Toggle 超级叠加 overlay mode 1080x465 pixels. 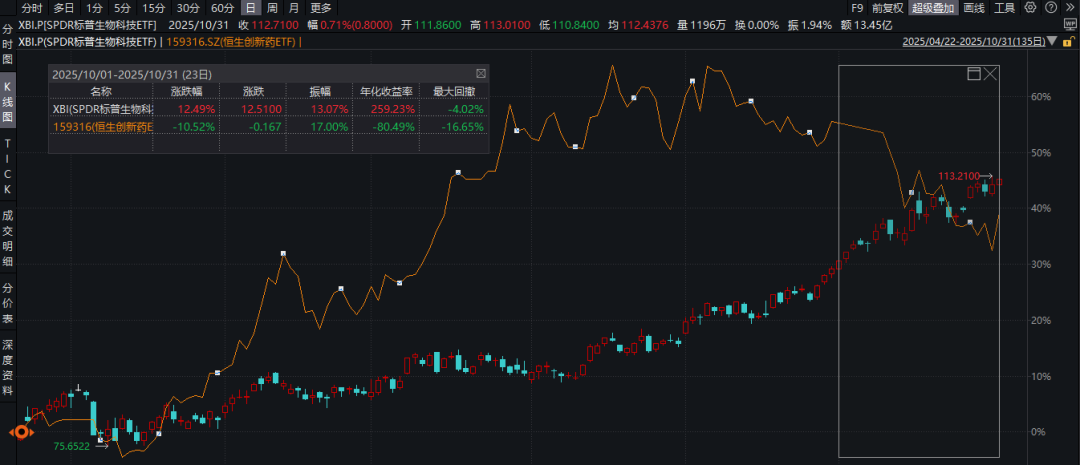(933, 8)
